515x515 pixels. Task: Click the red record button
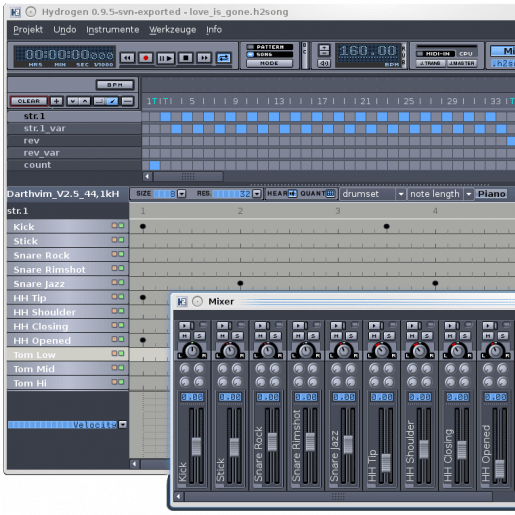(146, 58)
